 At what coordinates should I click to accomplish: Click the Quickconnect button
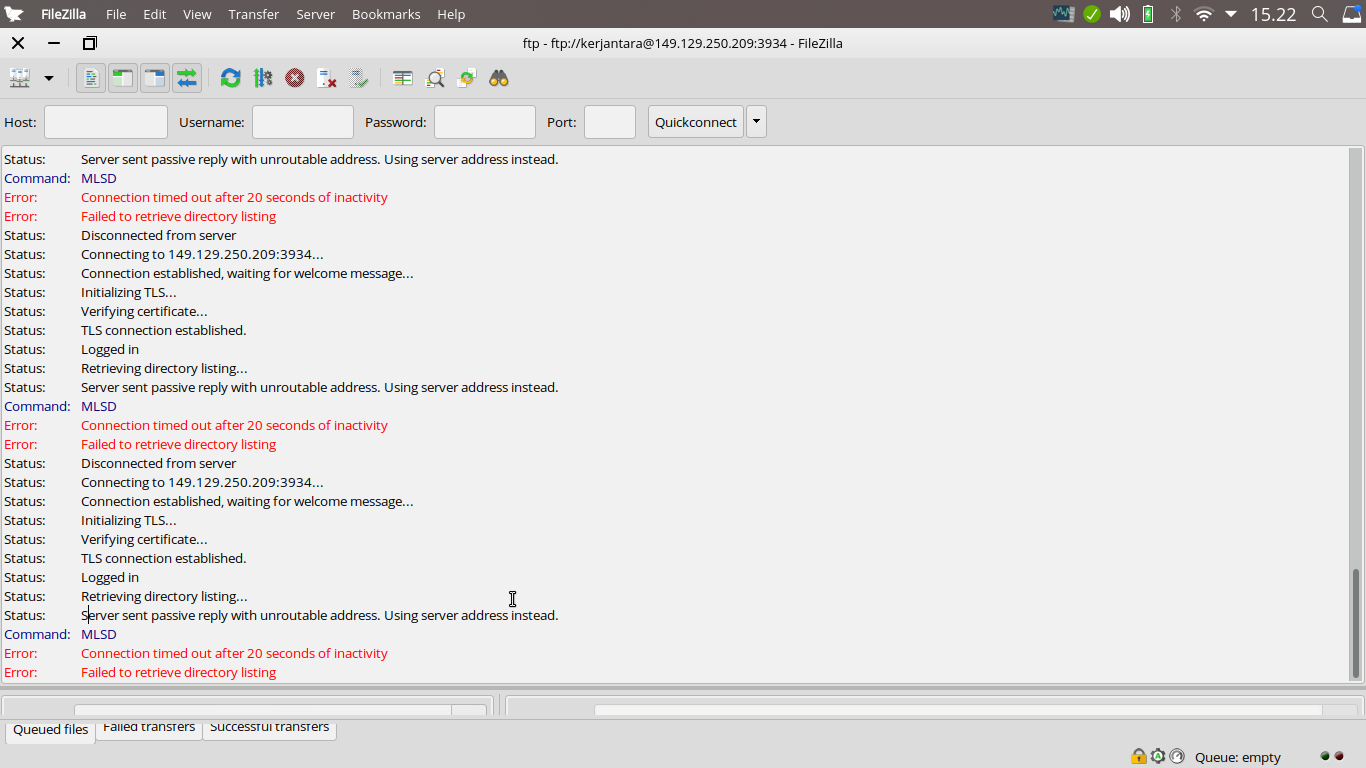point(696,122)
